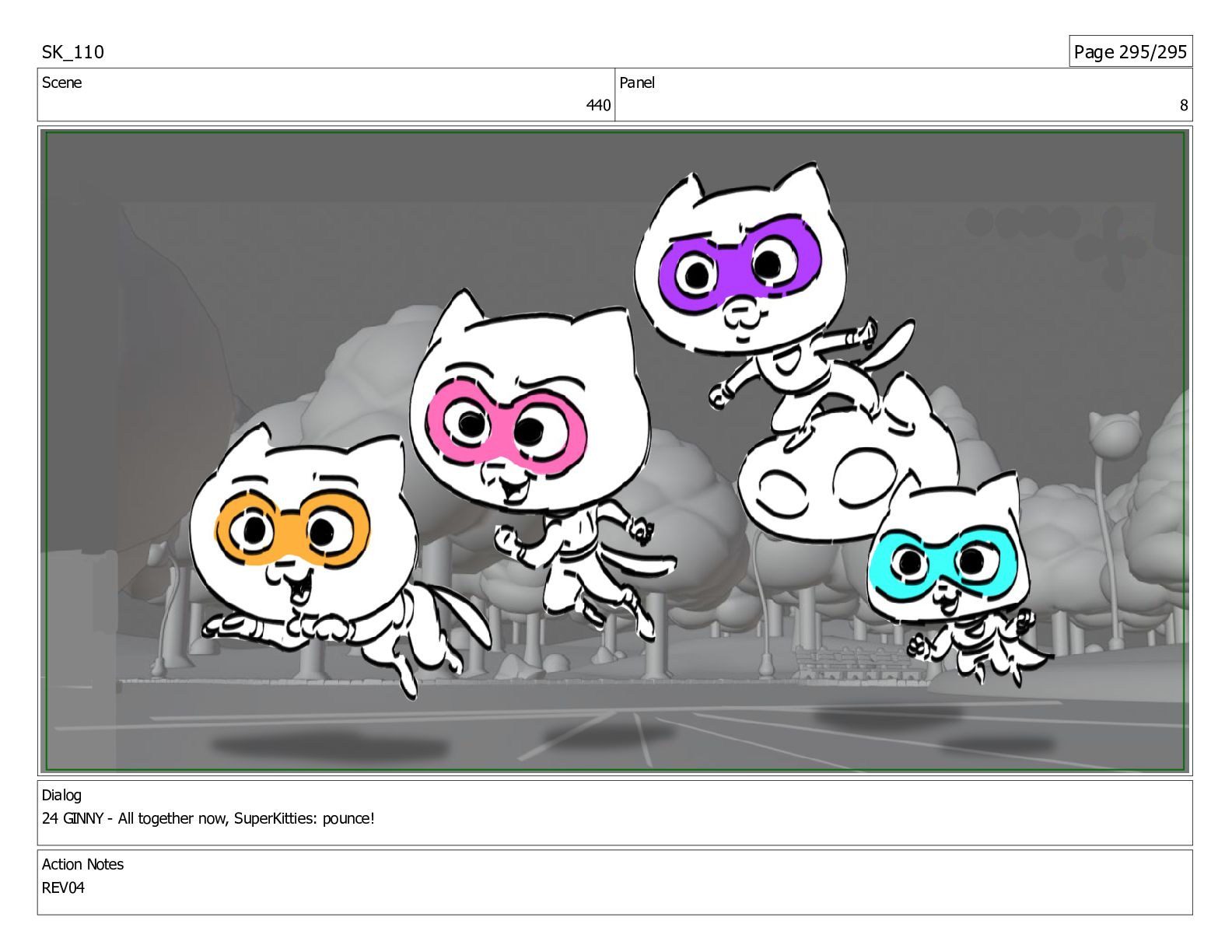Click the SK_110 document title
This screenshot has width=1232, height=952.
[x=72, y=52]
